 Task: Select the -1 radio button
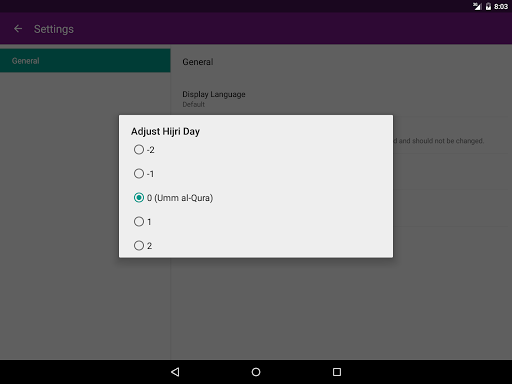(x=139, y=174)
